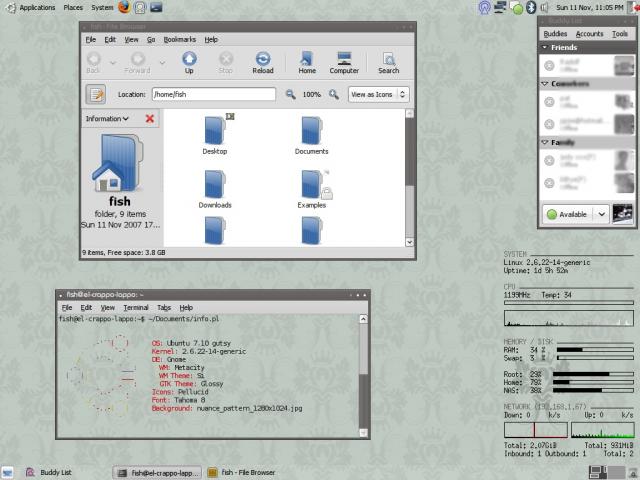Open the Back history dropdown arrow
The image size is (640, 480).
(113, 63)
